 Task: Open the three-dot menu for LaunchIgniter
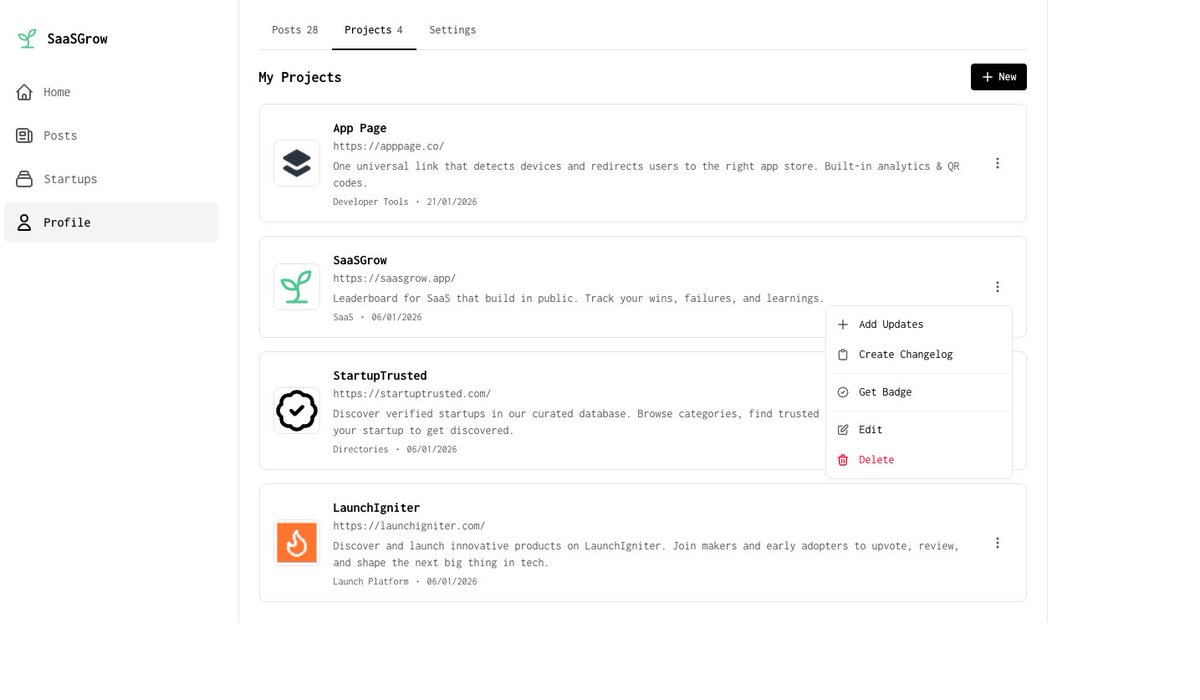click(997, 543)
